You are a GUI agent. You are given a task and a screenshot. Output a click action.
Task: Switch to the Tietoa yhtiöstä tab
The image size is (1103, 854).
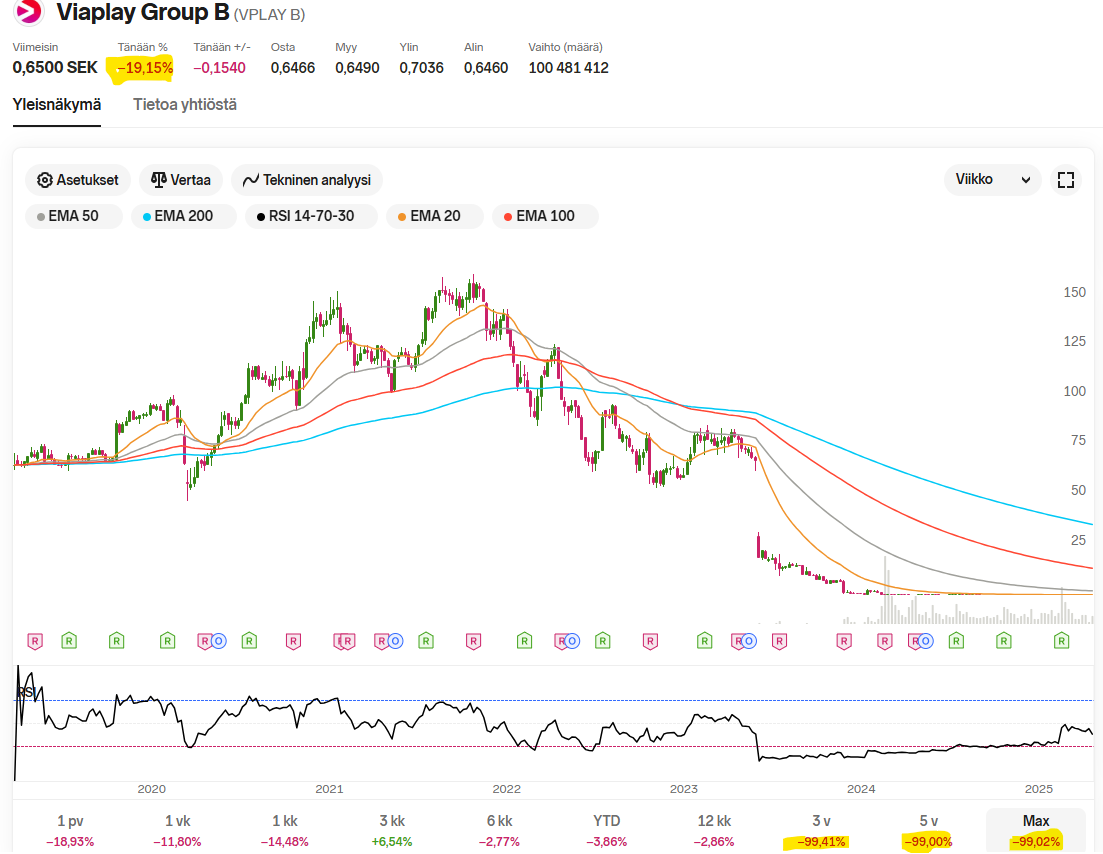pyautogui.click(x=185, y=104)
